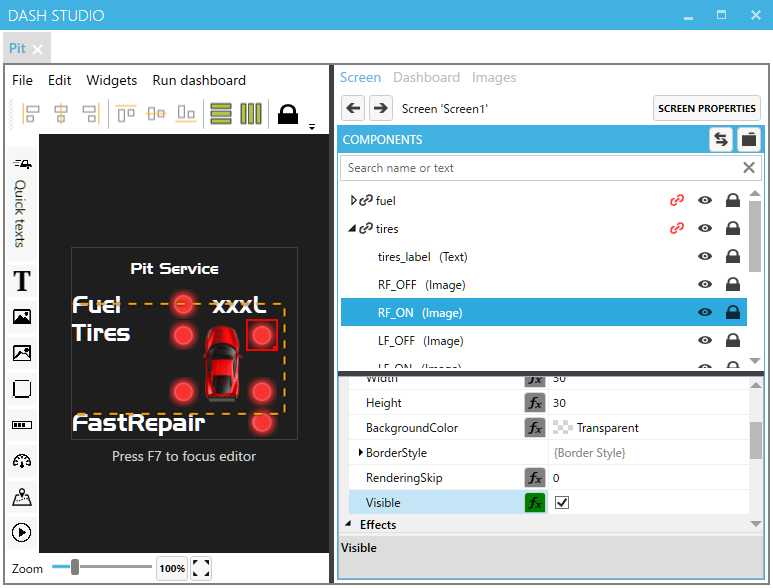The height and width of the screenshot is (588, 773).
Task: Click the zoom slider handle
Action: point(75,567)
